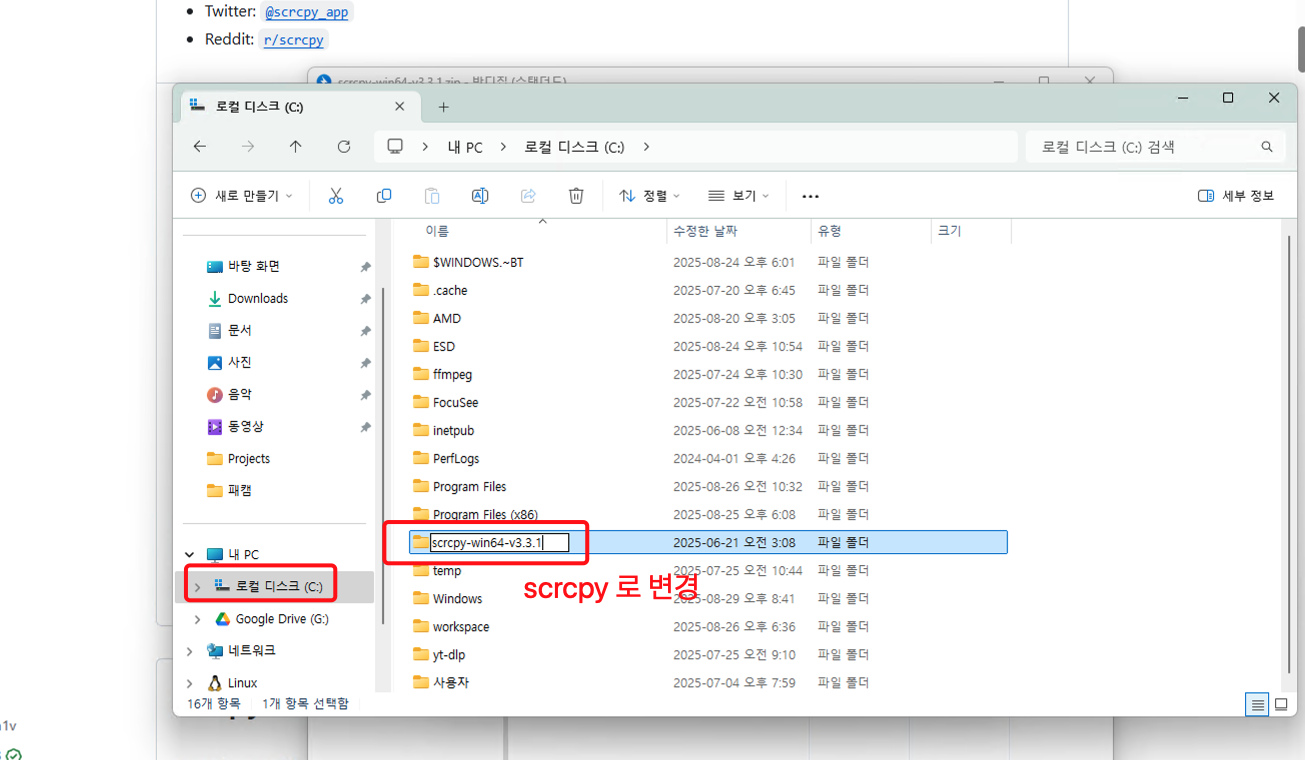The width and height of the screenshot is (1305, 760).
Task: Click the pin icon beside 문서
Action: coord(365,331)
